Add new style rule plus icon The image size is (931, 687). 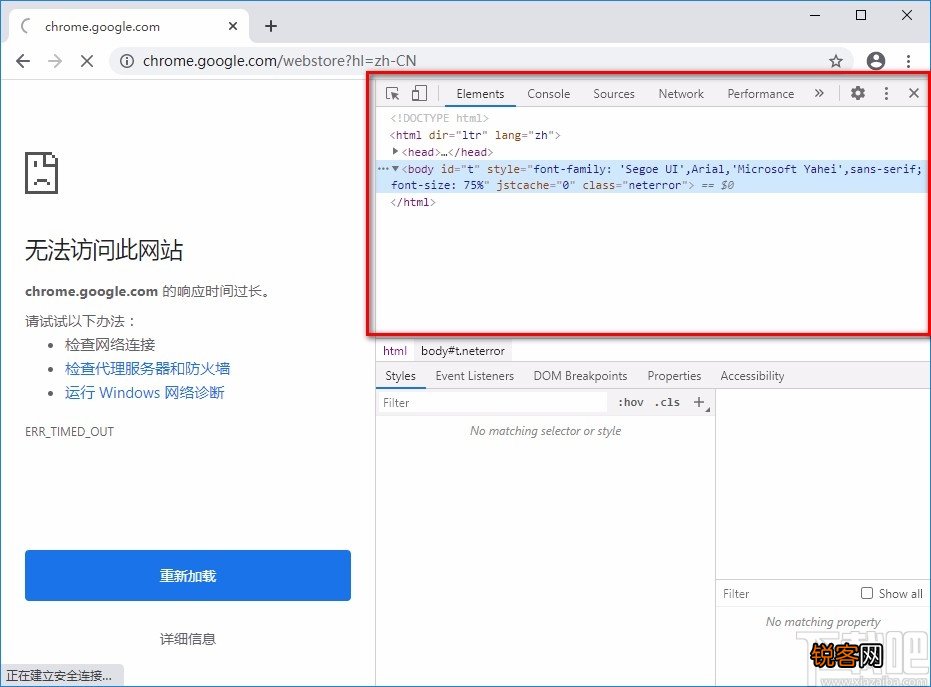pos(700,403)
